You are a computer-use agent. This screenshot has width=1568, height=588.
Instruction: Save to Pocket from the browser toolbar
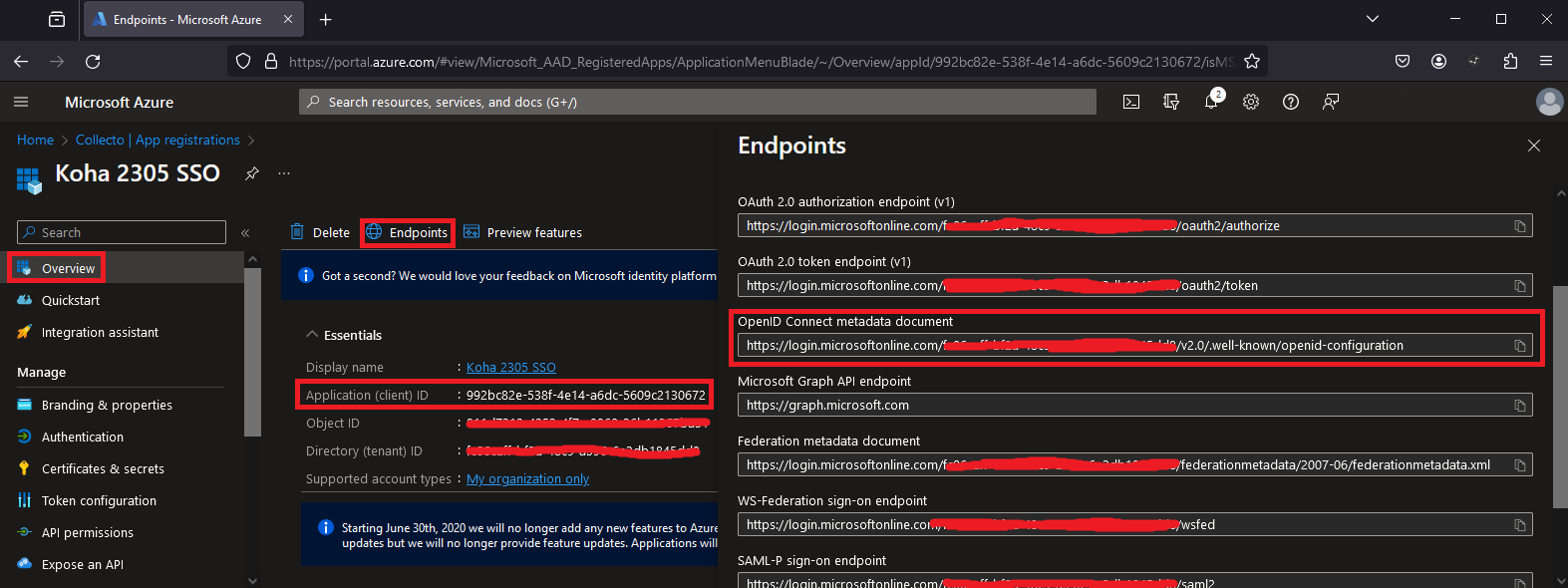(1403, 62)
